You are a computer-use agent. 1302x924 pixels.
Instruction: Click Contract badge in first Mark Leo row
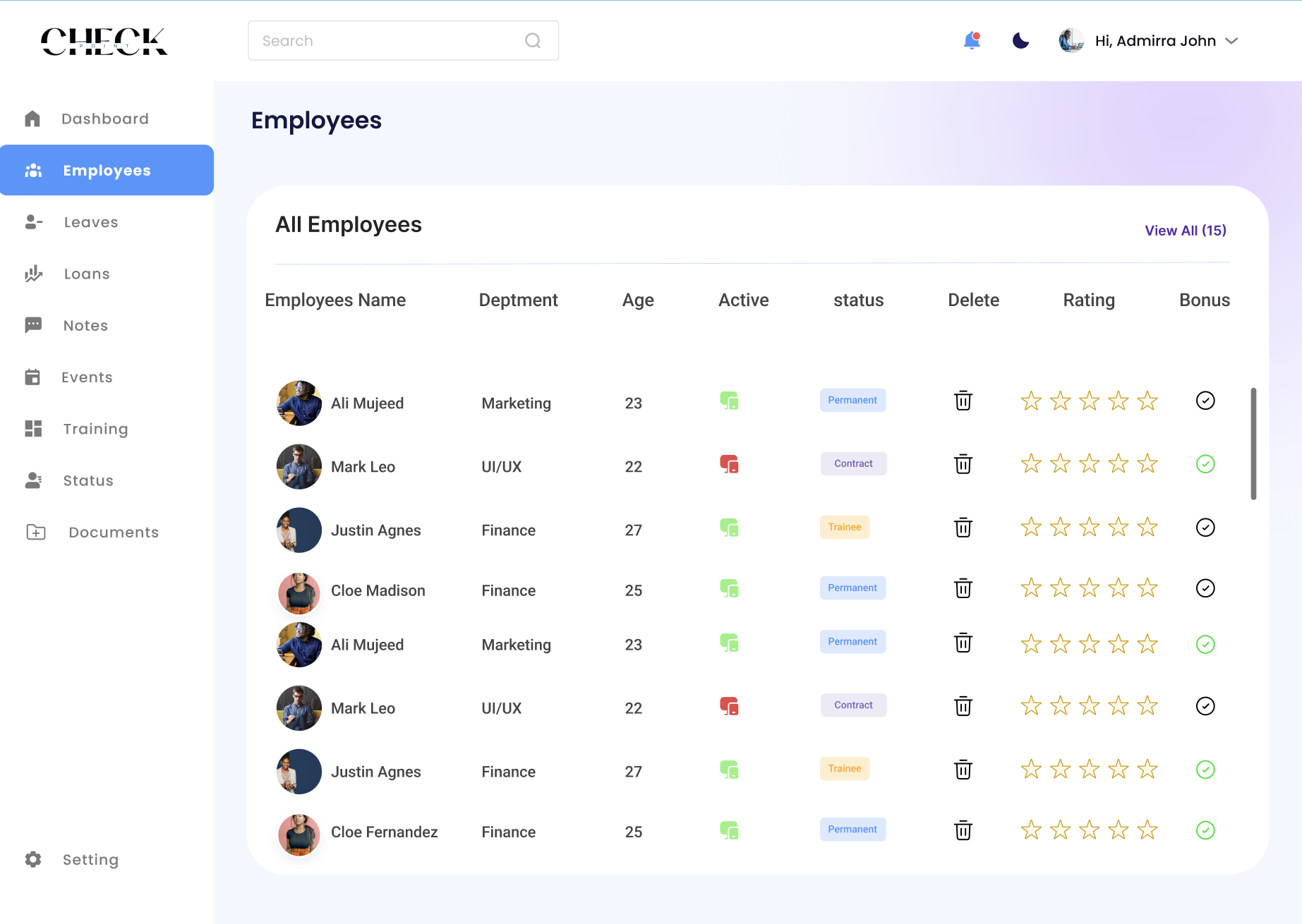853,463
